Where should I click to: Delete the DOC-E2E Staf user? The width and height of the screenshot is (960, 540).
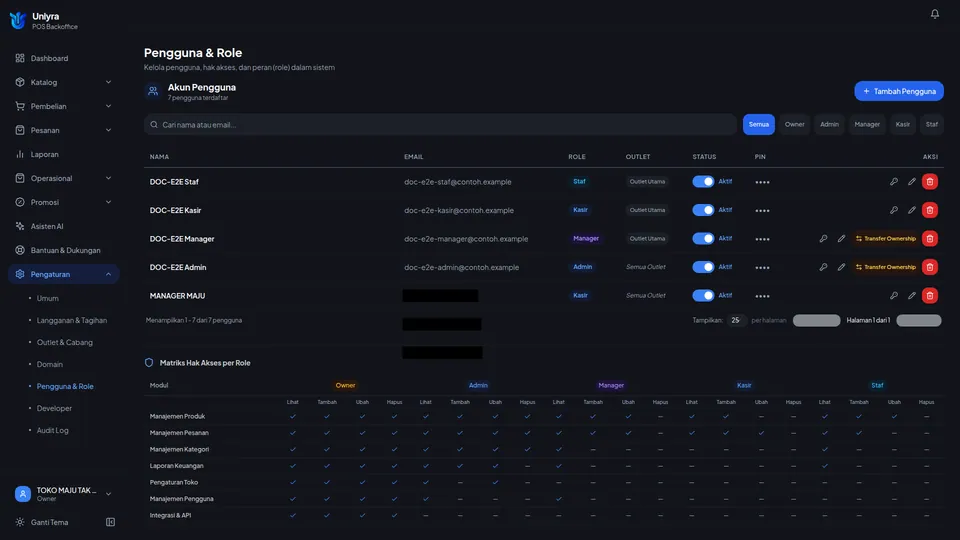(929, 182)
